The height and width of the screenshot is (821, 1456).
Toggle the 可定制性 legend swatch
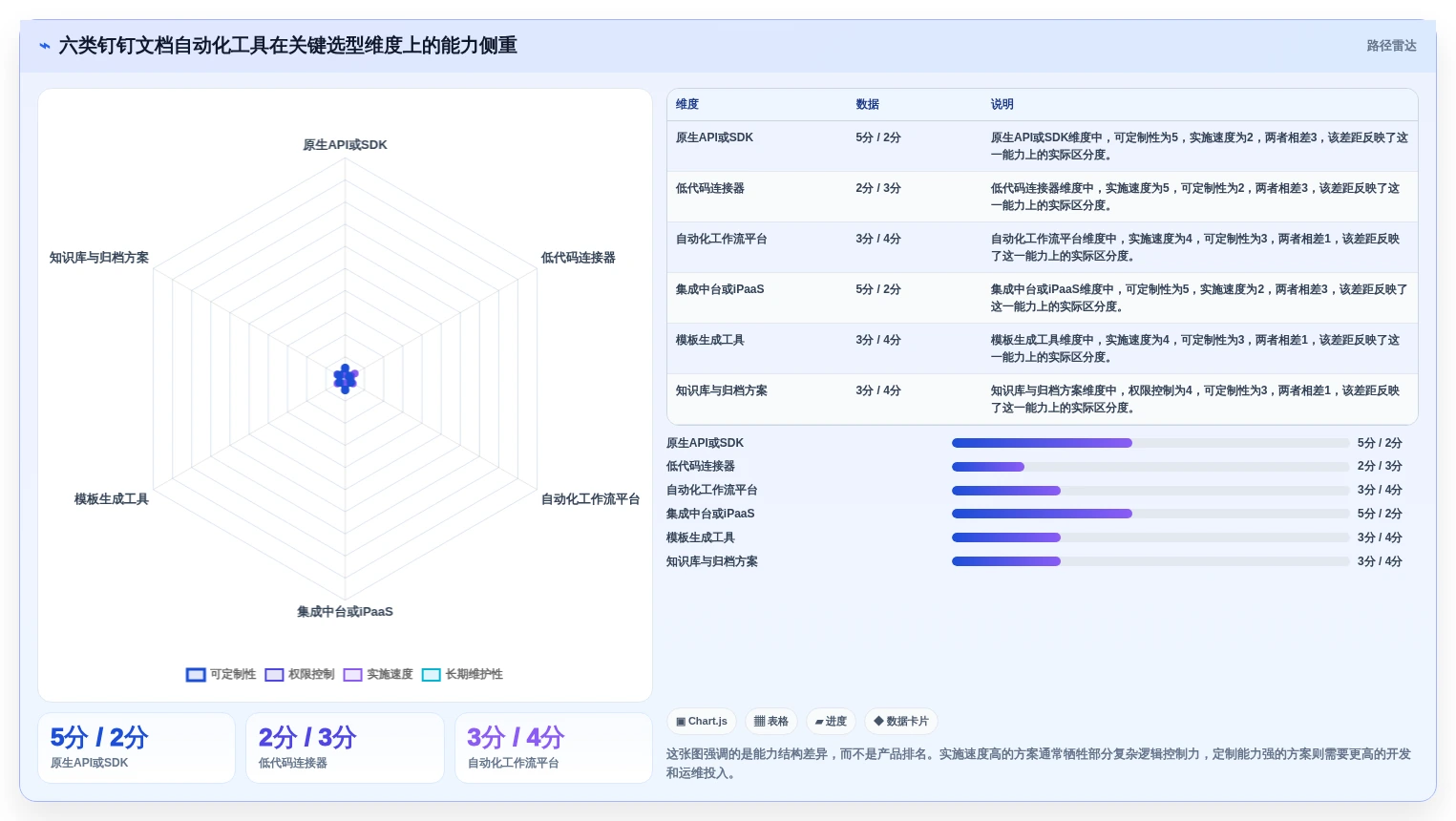196,675
